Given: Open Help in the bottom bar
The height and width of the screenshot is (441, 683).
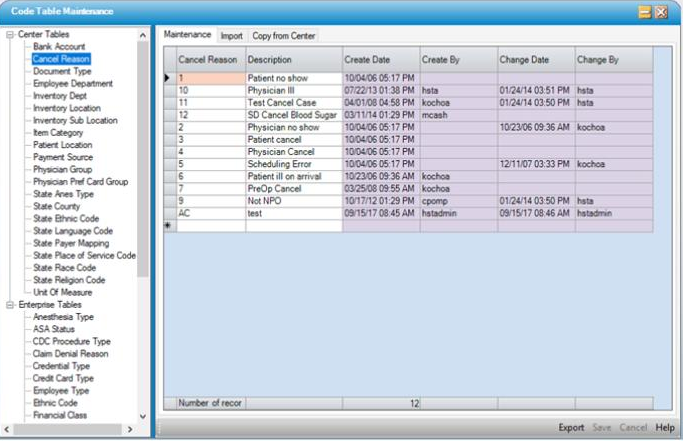Looking at the screenshot, I should coord(665,428).
